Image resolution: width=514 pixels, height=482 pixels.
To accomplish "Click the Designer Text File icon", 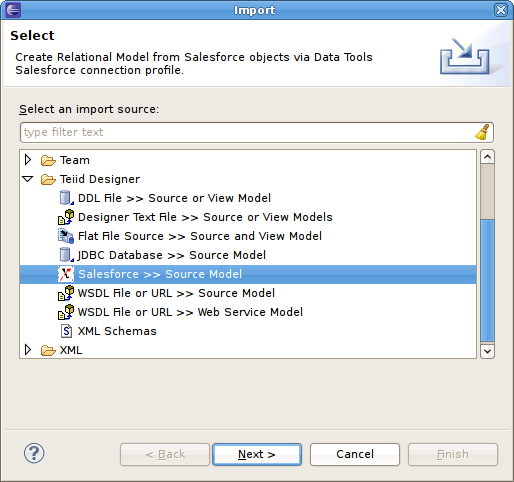I will tap(66, 217).
